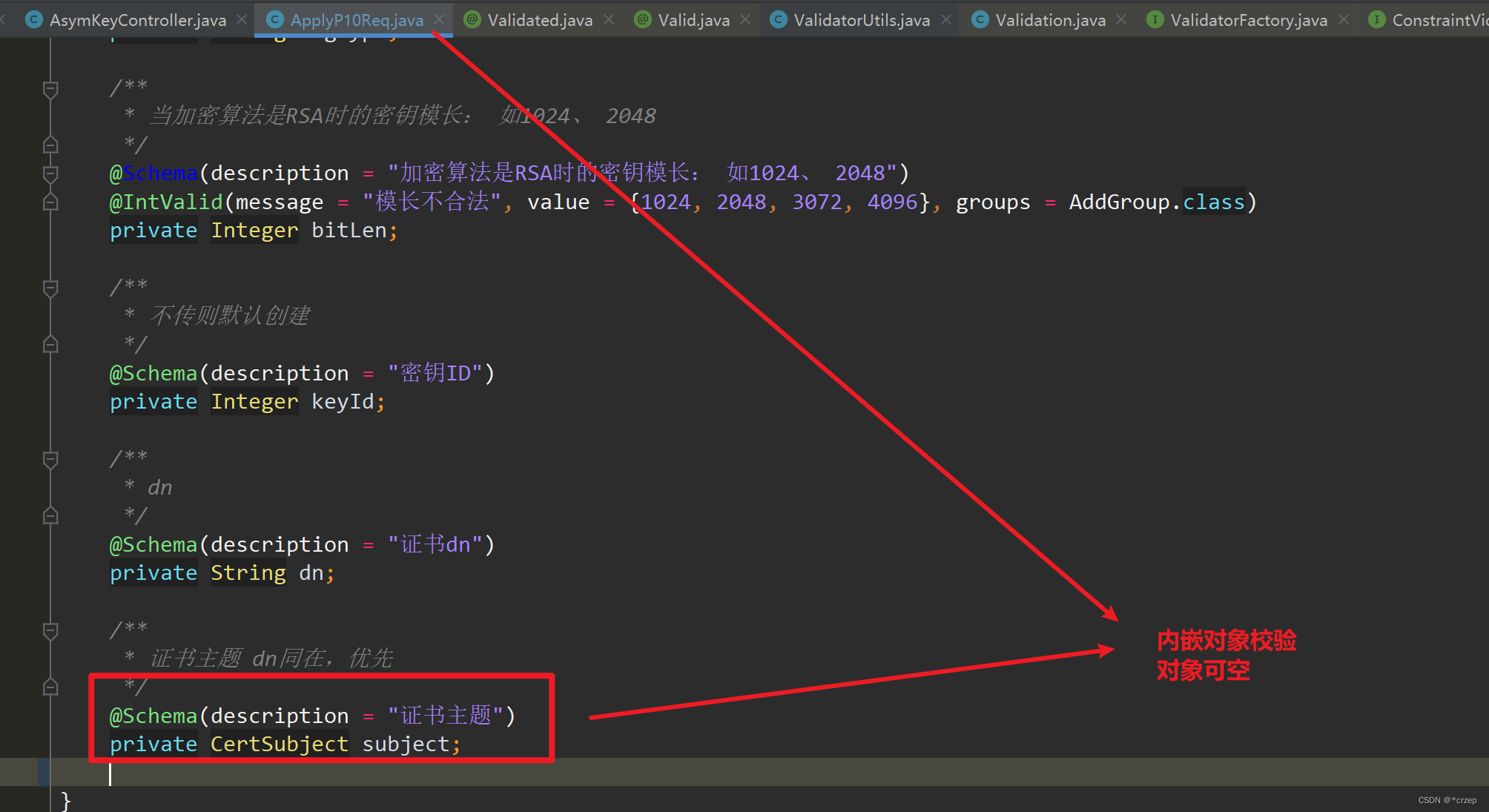Switch to the AsymKeyController.java tab
The image size is (1489, 812).
pyautogui.click(x=137, y=20)
